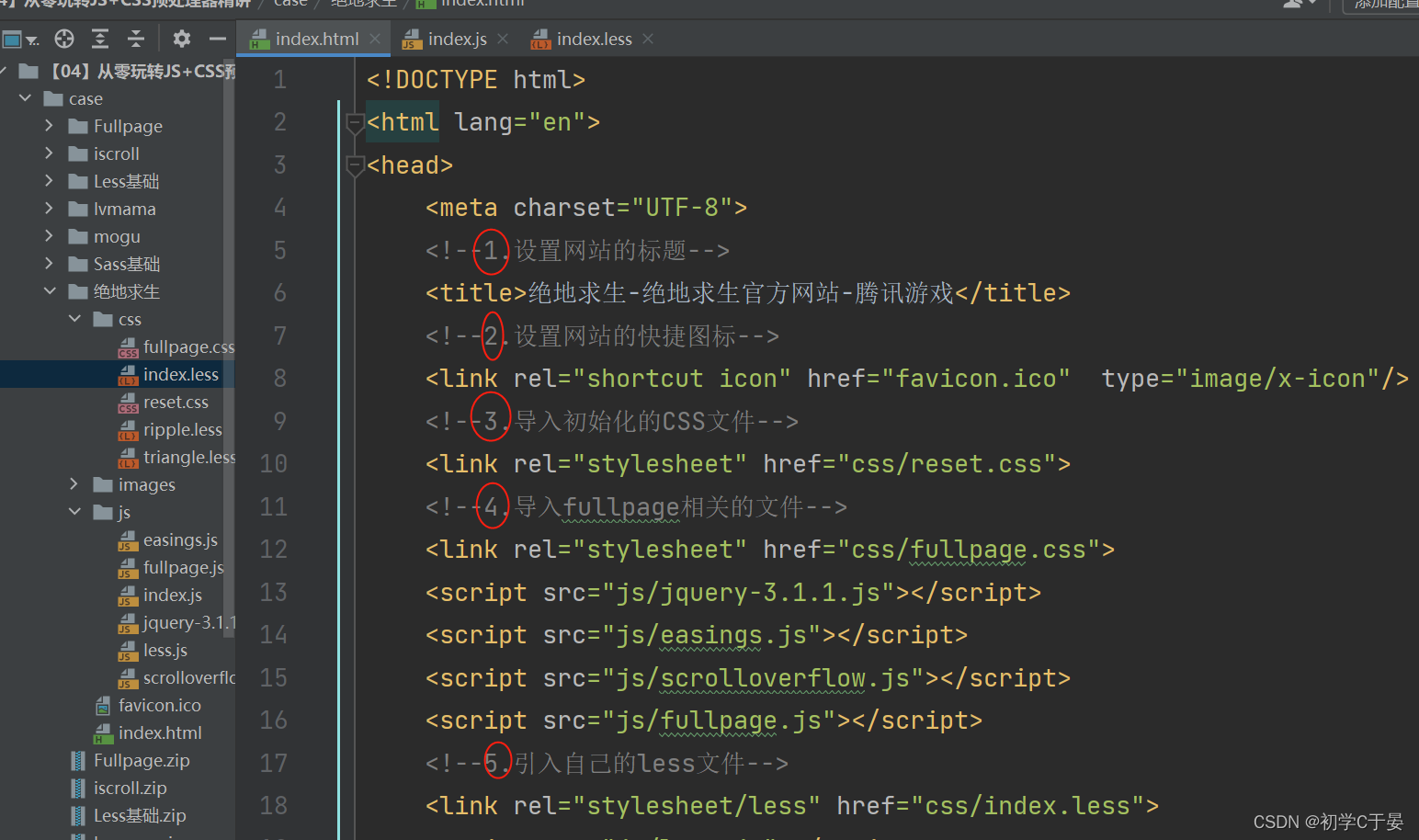
Task: Close the index.js tab
Action: click(x=503, y=39)
